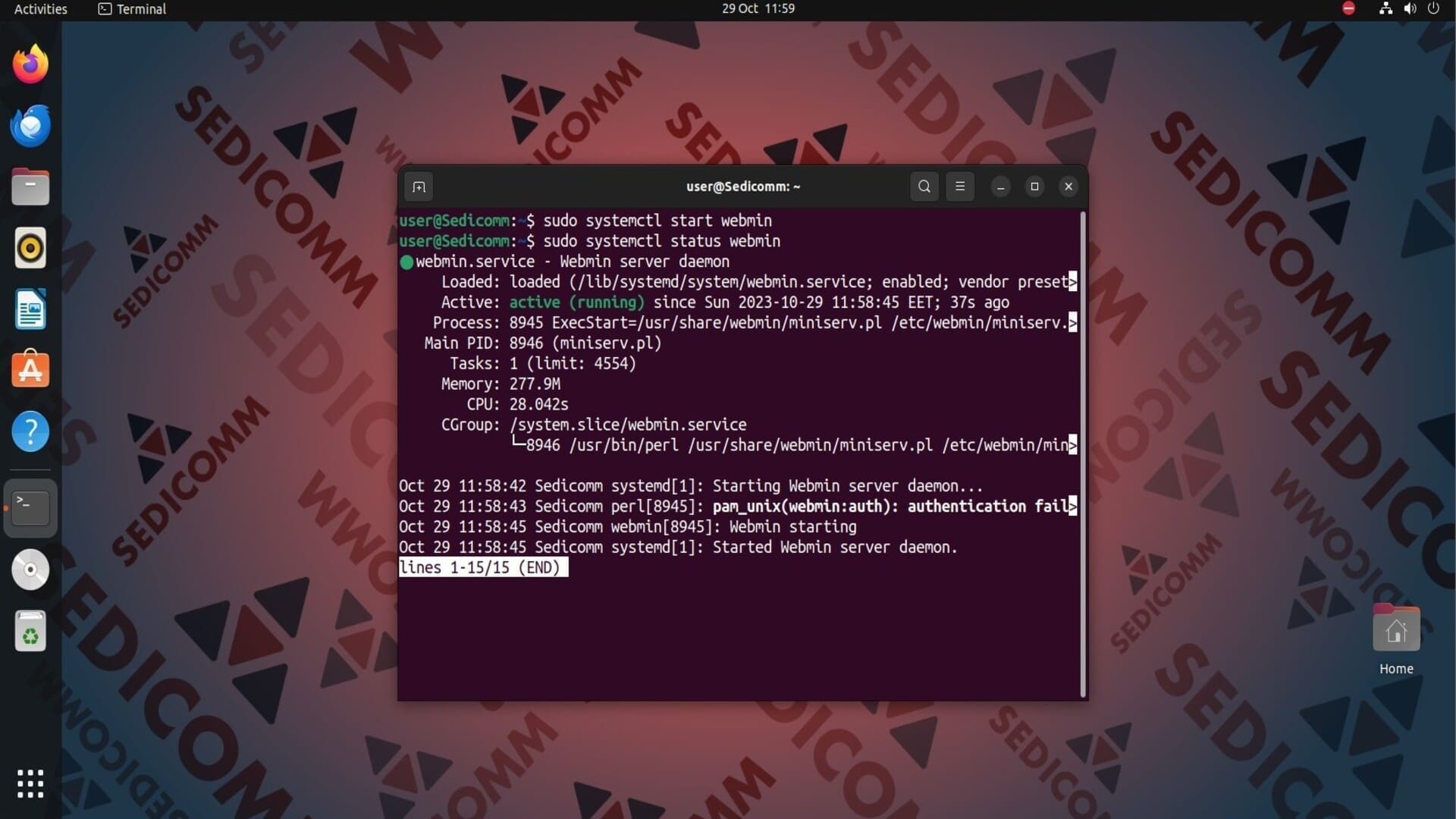
Task: Open Firefox from the dock
Action: tap(30, 64)
